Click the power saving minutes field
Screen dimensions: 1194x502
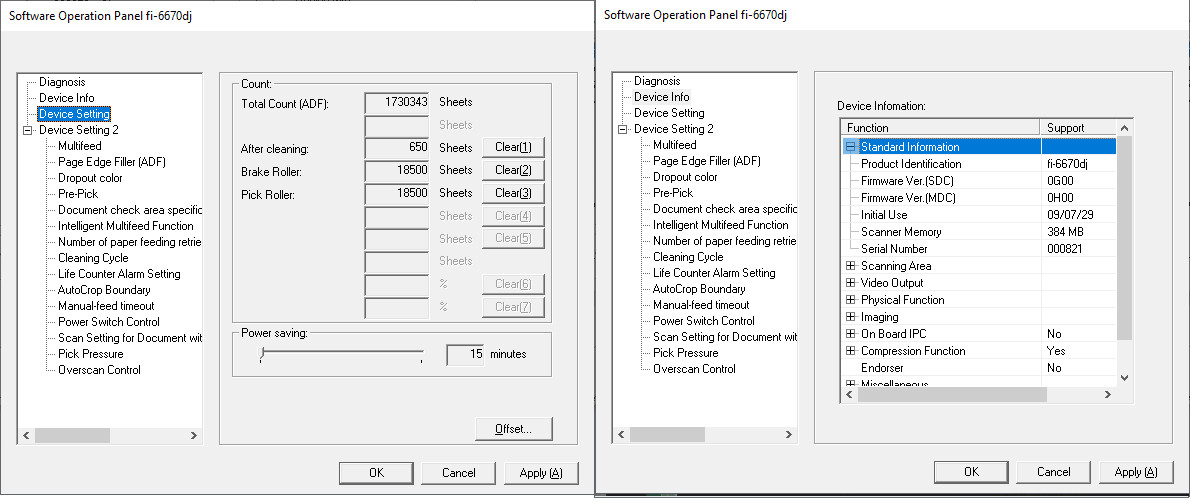[465, 354]
